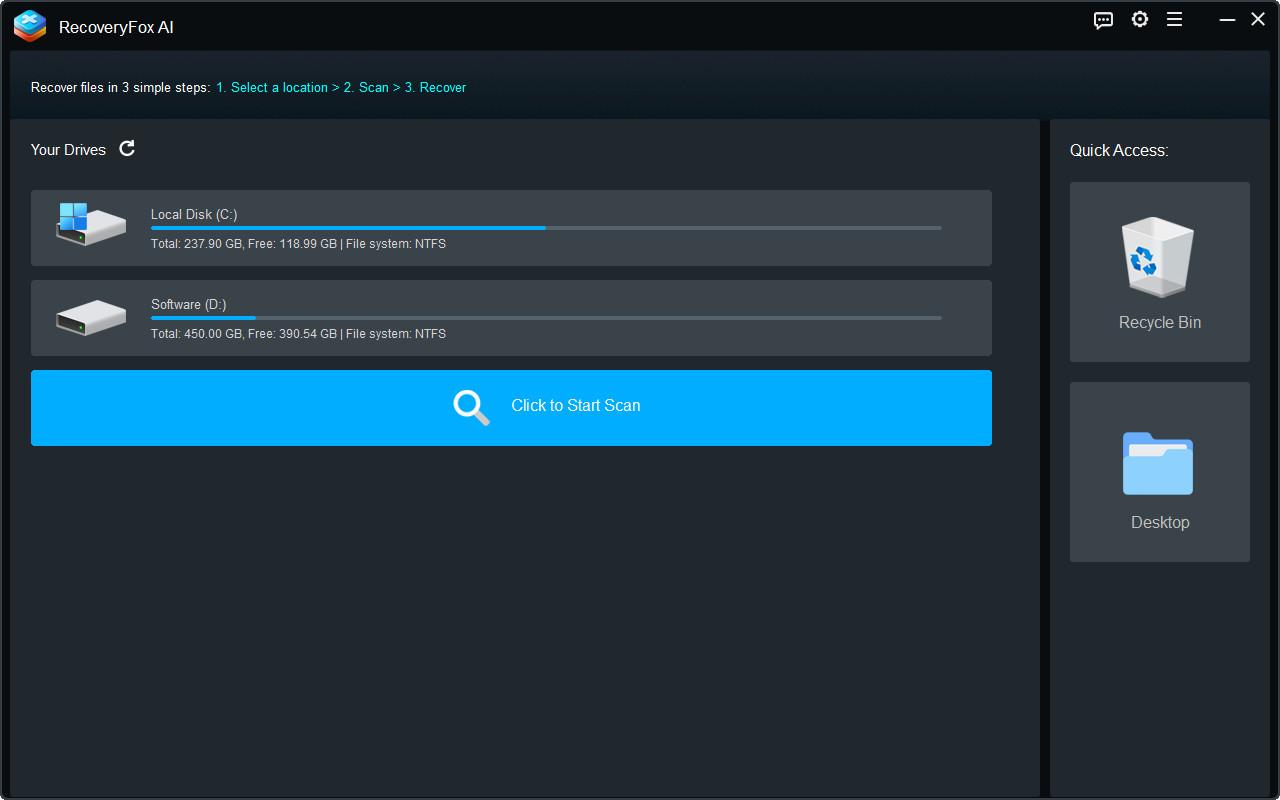This screenshot has width=1280, height=800.
Task: Click the RecoveryFox AI logo
Action: click(x=29, y=26)
